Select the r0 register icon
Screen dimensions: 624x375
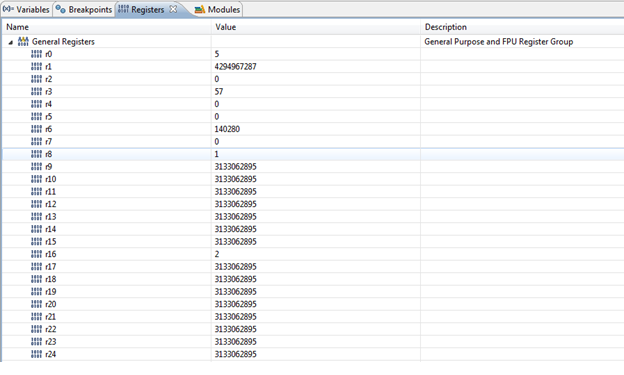36,54
